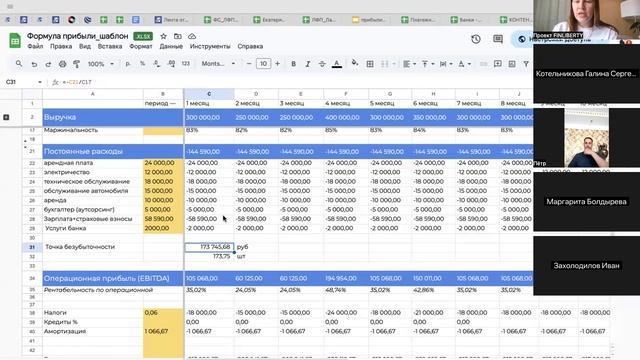Select Маргарита Болдырева participant tile
Screen dimensions: 640x360
point(587,202)
